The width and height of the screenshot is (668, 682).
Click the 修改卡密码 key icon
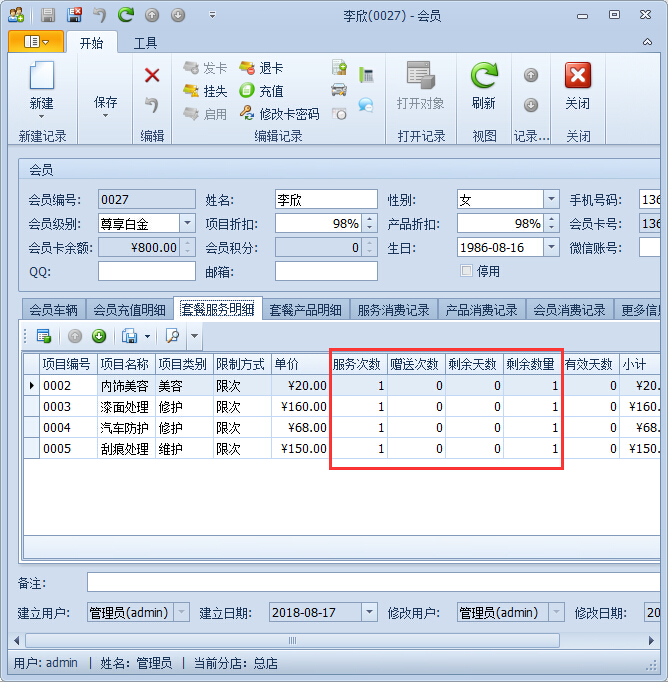pyautogui.click(x=247, y=114)
